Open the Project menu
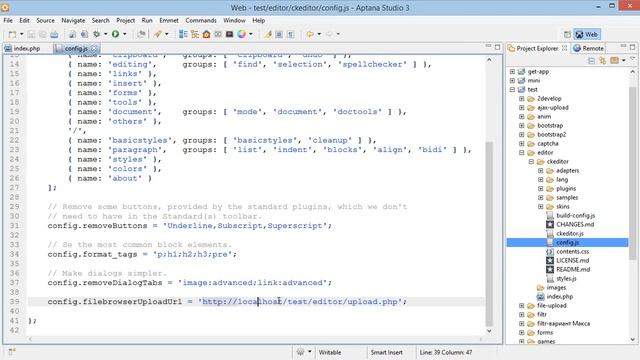The image size is (640, 360). point(125,20)
